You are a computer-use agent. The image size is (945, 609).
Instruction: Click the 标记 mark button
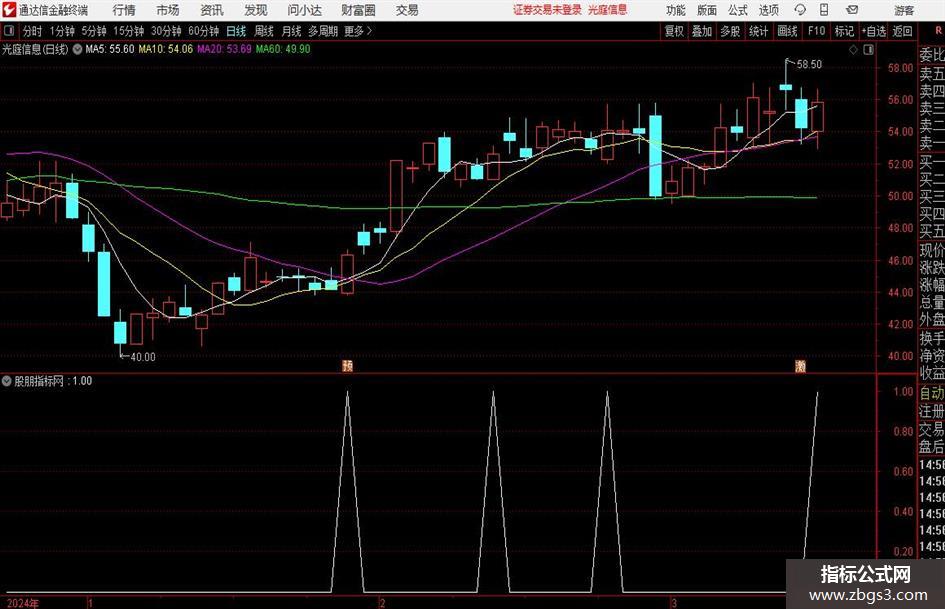click(844, 31)
